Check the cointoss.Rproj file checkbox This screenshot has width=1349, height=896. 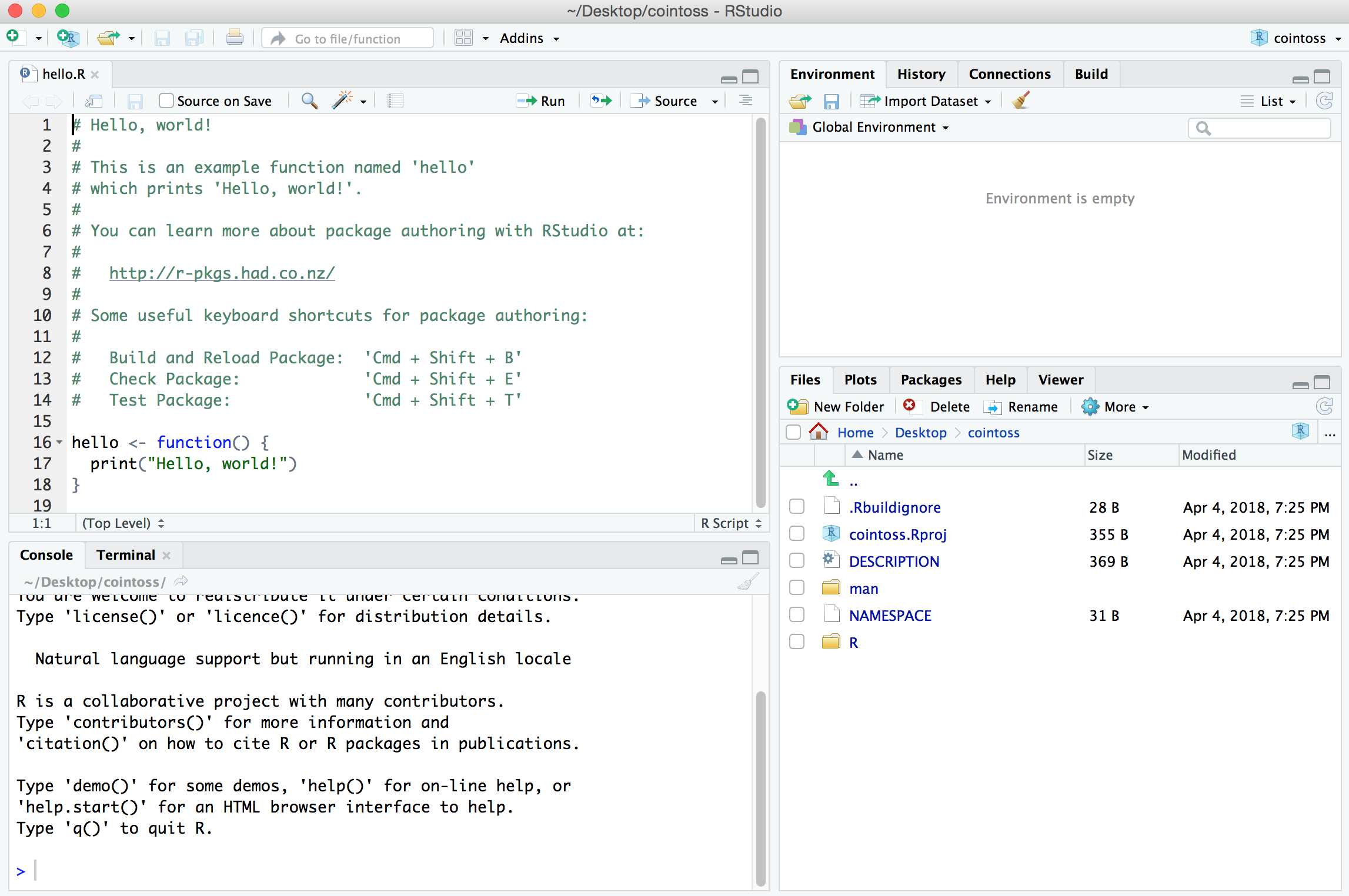(x=797, y=533)
